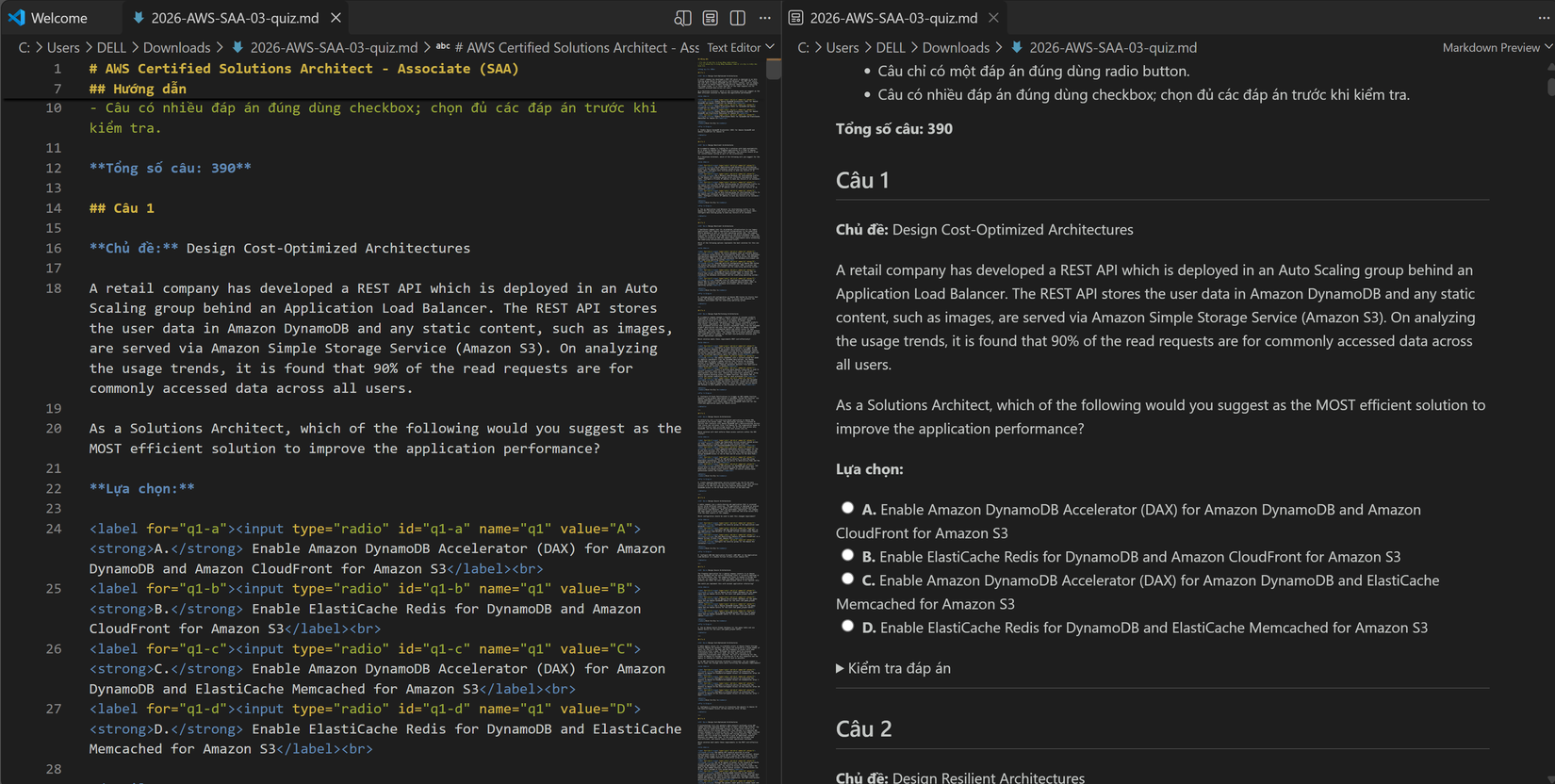The image size is (1555, 784).
Task: Close the 2026-AWS-SAA-03-quiz.md text editor tab
Action: point(336,18)
